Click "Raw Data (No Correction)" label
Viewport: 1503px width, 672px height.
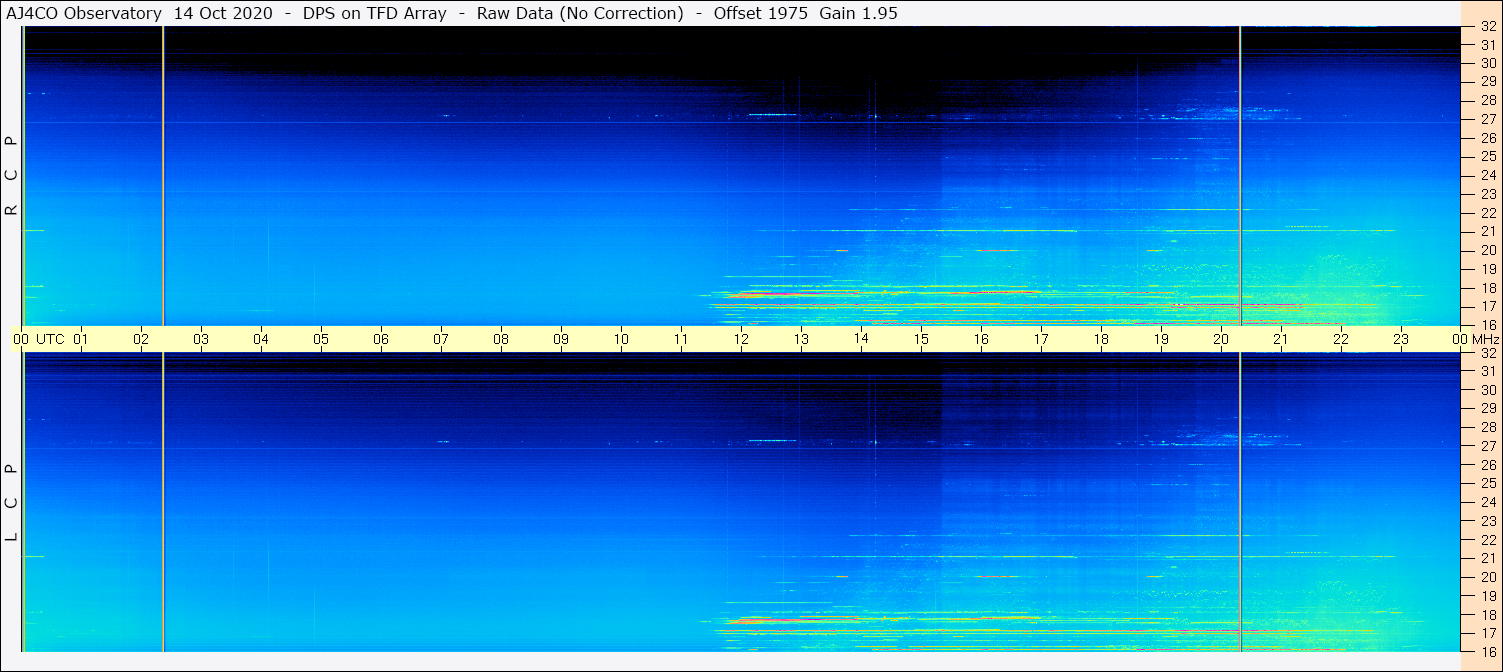(x=580, y=13)
